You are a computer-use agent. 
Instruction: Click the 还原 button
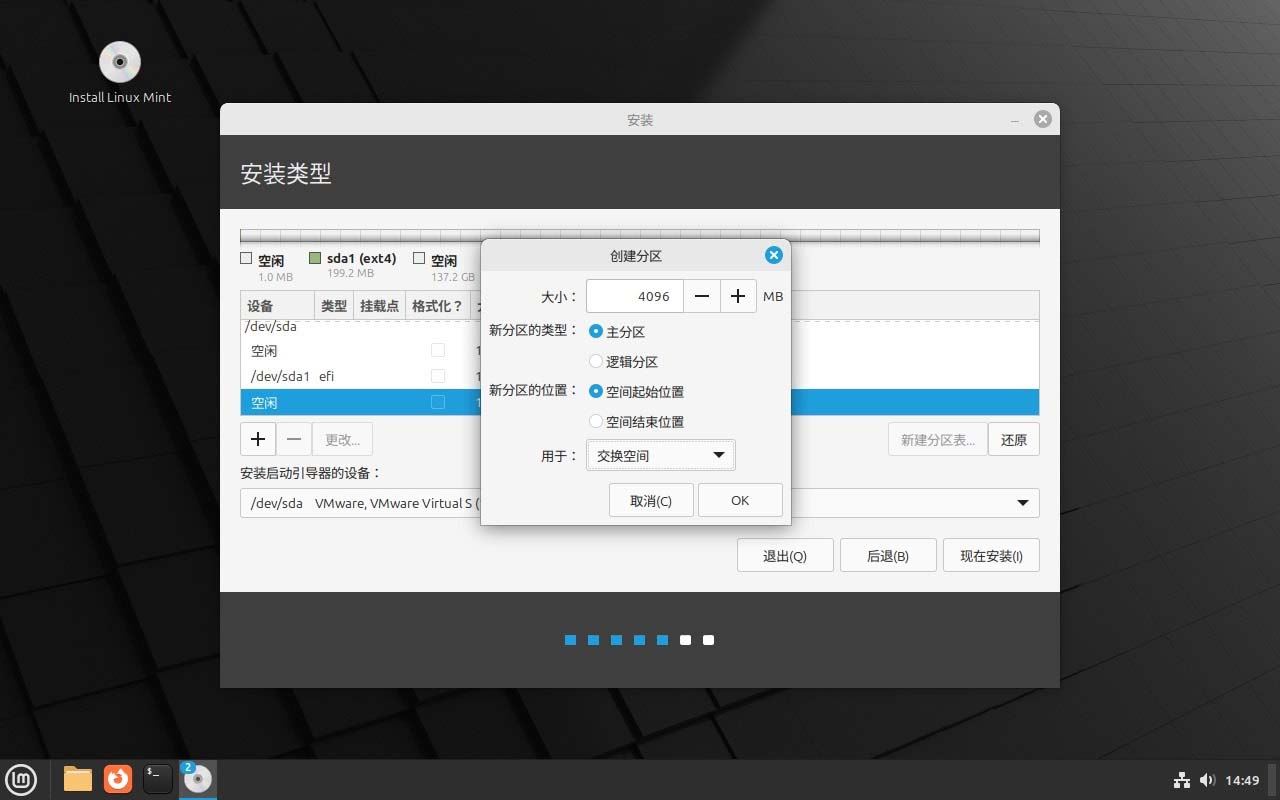(x=1013, y=438)
